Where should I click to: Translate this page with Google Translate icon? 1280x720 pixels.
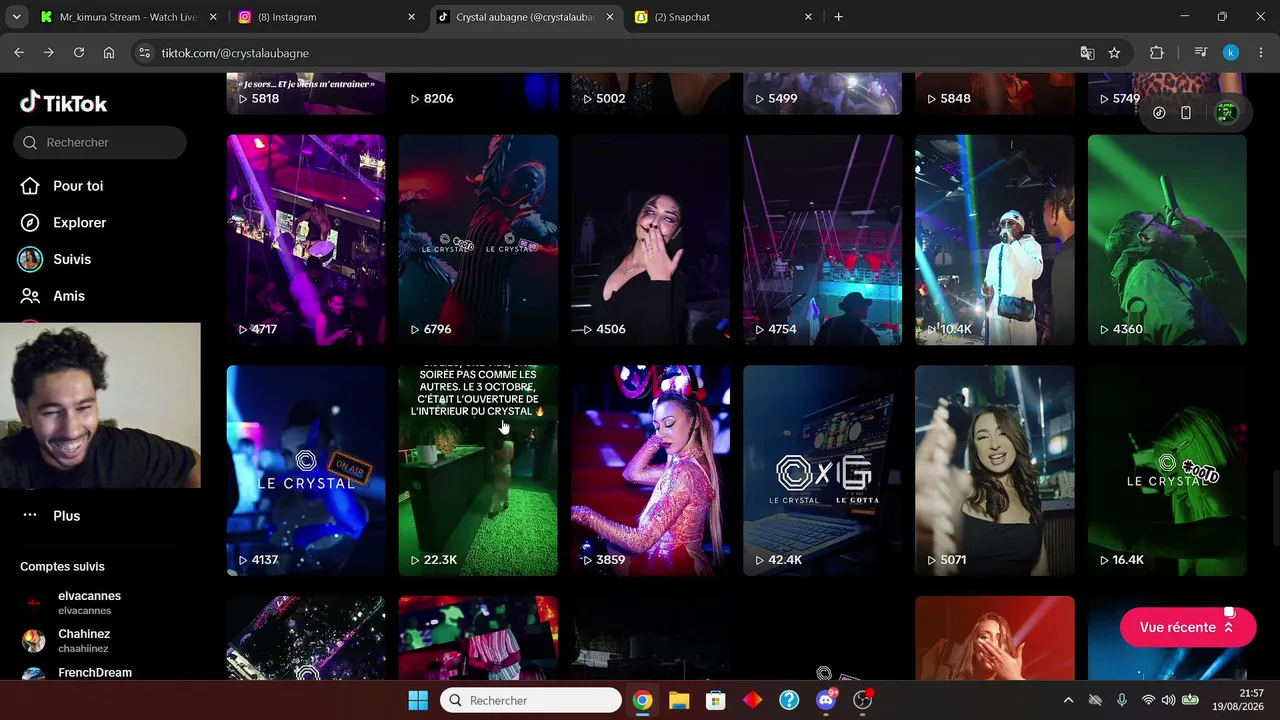pos(1087,53)
